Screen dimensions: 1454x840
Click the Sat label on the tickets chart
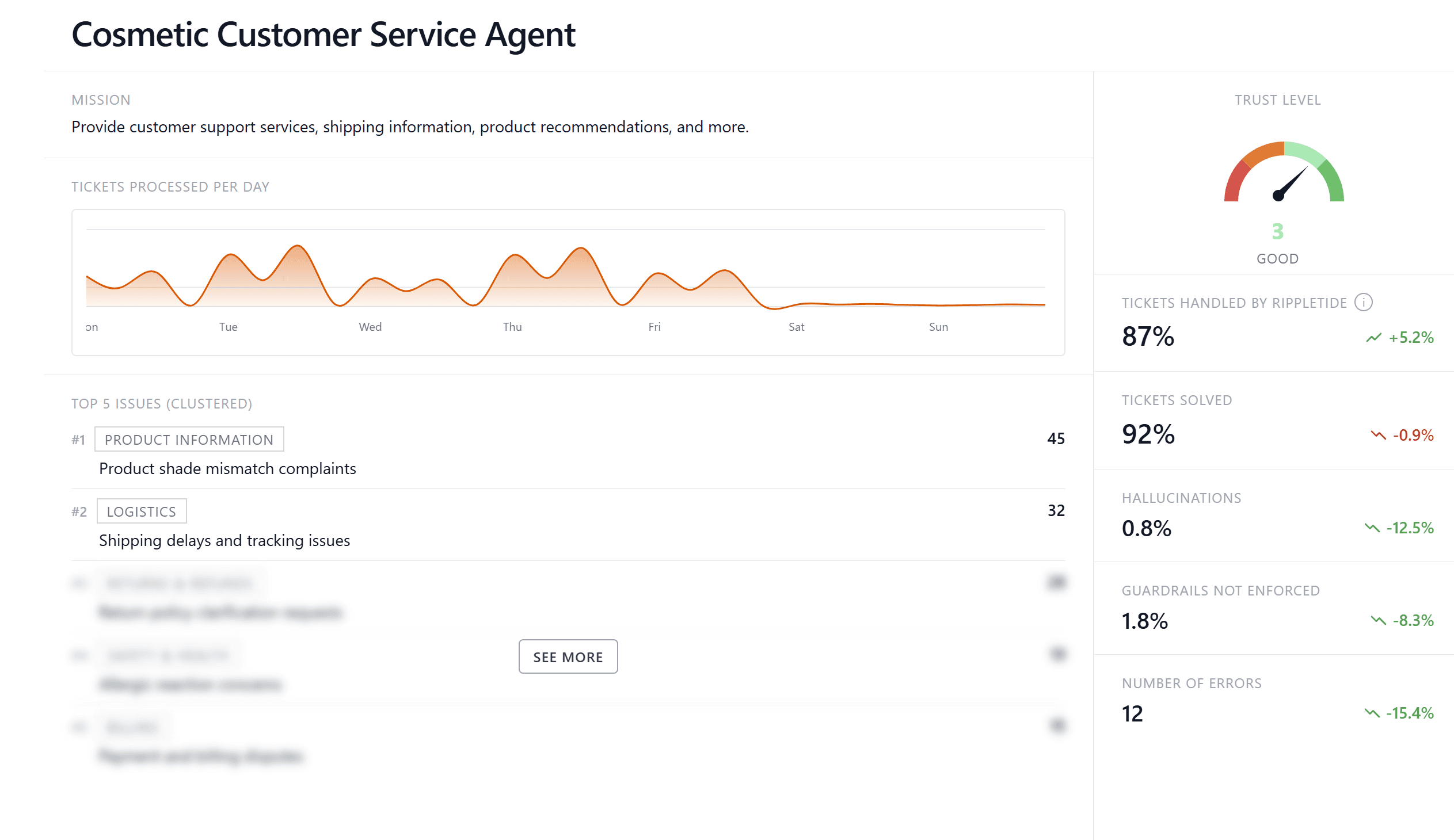click(x=796, y=327)
